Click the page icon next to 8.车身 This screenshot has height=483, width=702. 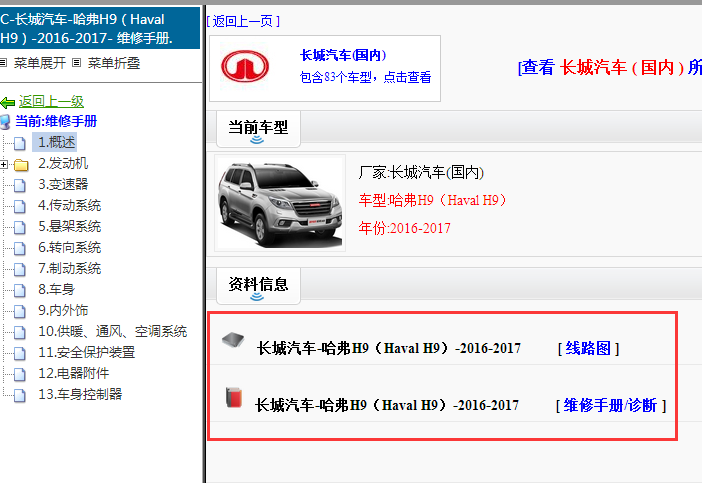pos(20,291)
